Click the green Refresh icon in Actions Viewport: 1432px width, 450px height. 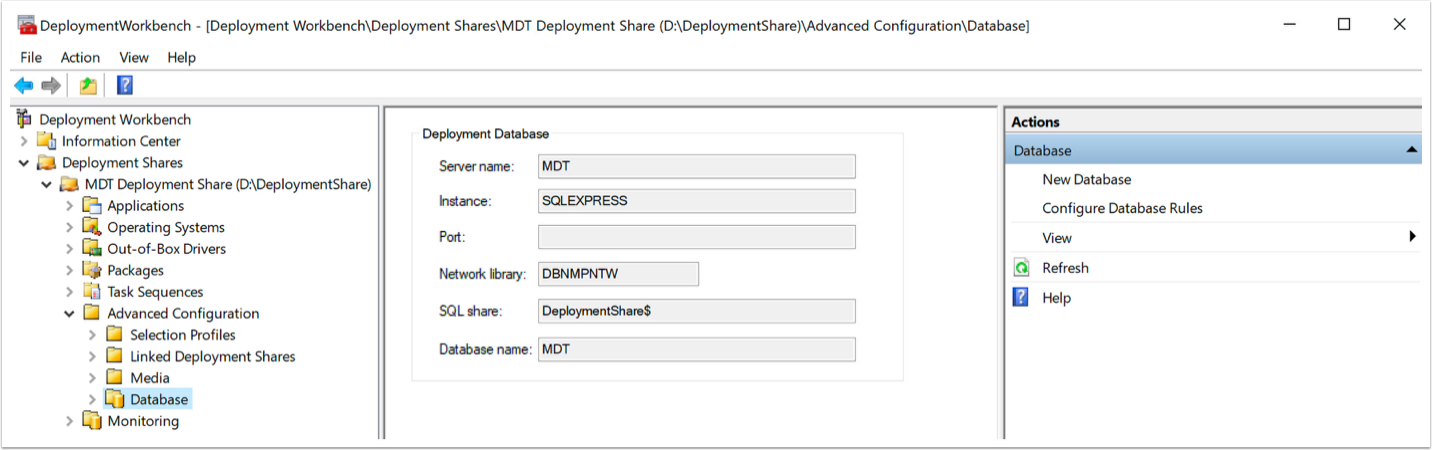pos(1021,268)
